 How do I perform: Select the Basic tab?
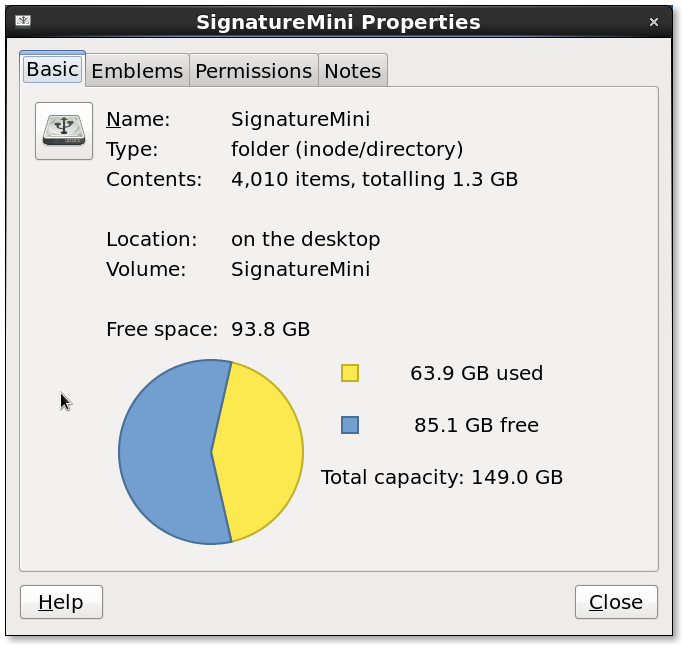tap(52, 69)
